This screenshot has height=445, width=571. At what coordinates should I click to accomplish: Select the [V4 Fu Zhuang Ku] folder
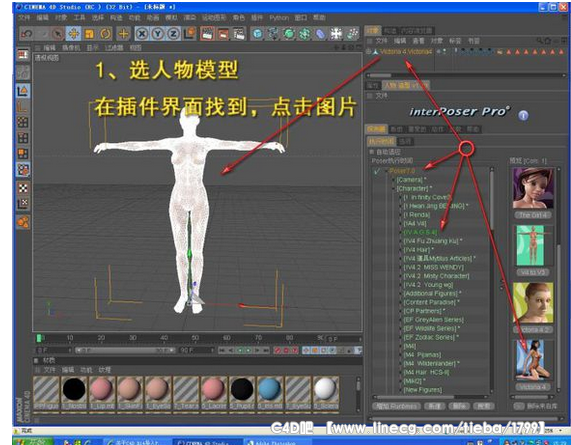click(x=432, y=241)
